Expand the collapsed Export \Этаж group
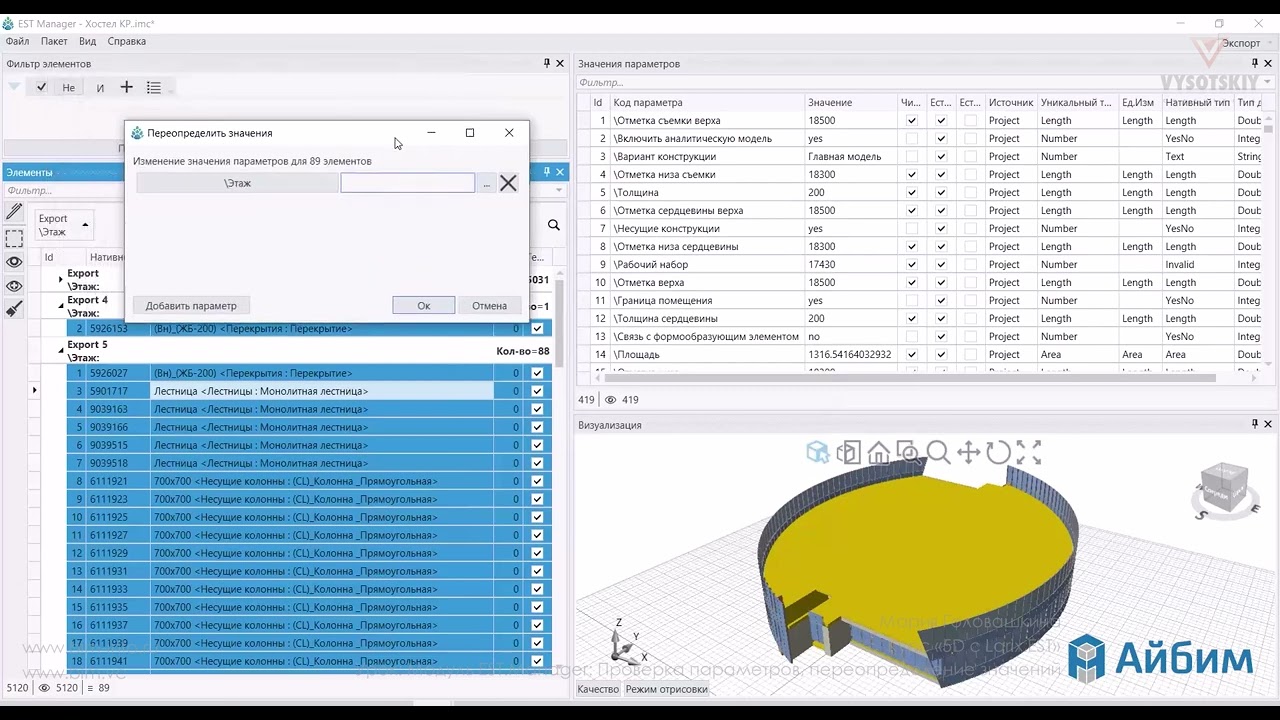 pyautogui.click(x=60, y=279)
